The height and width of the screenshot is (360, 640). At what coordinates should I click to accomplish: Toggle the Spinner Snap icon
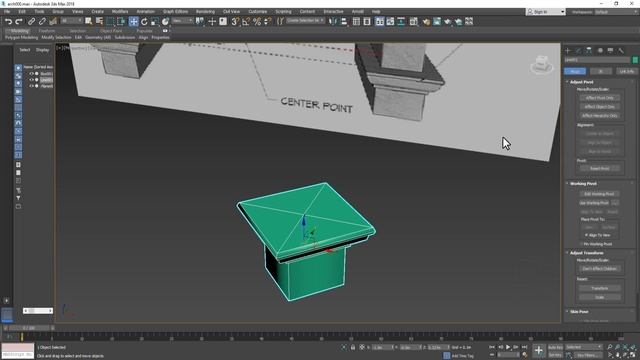268,22
